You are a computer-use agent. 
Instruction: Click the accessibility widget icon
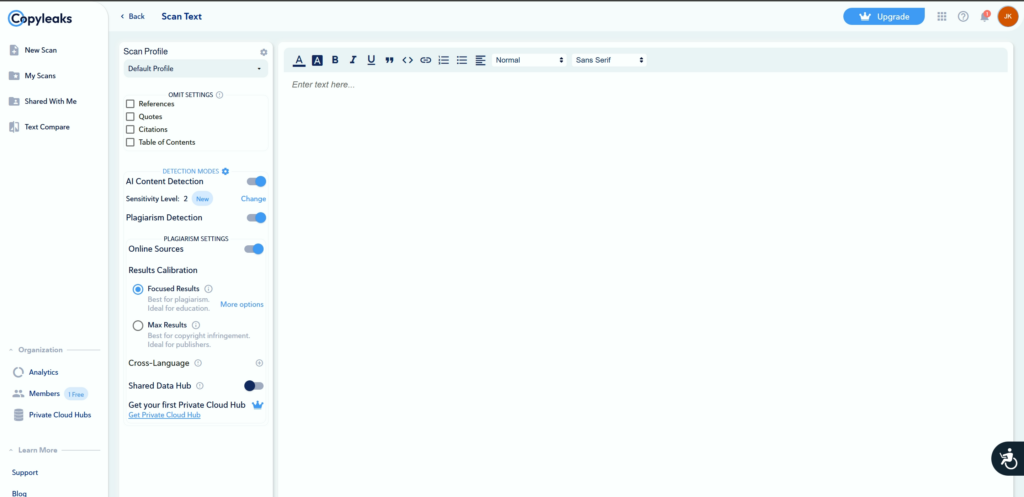click(1006, 458)
